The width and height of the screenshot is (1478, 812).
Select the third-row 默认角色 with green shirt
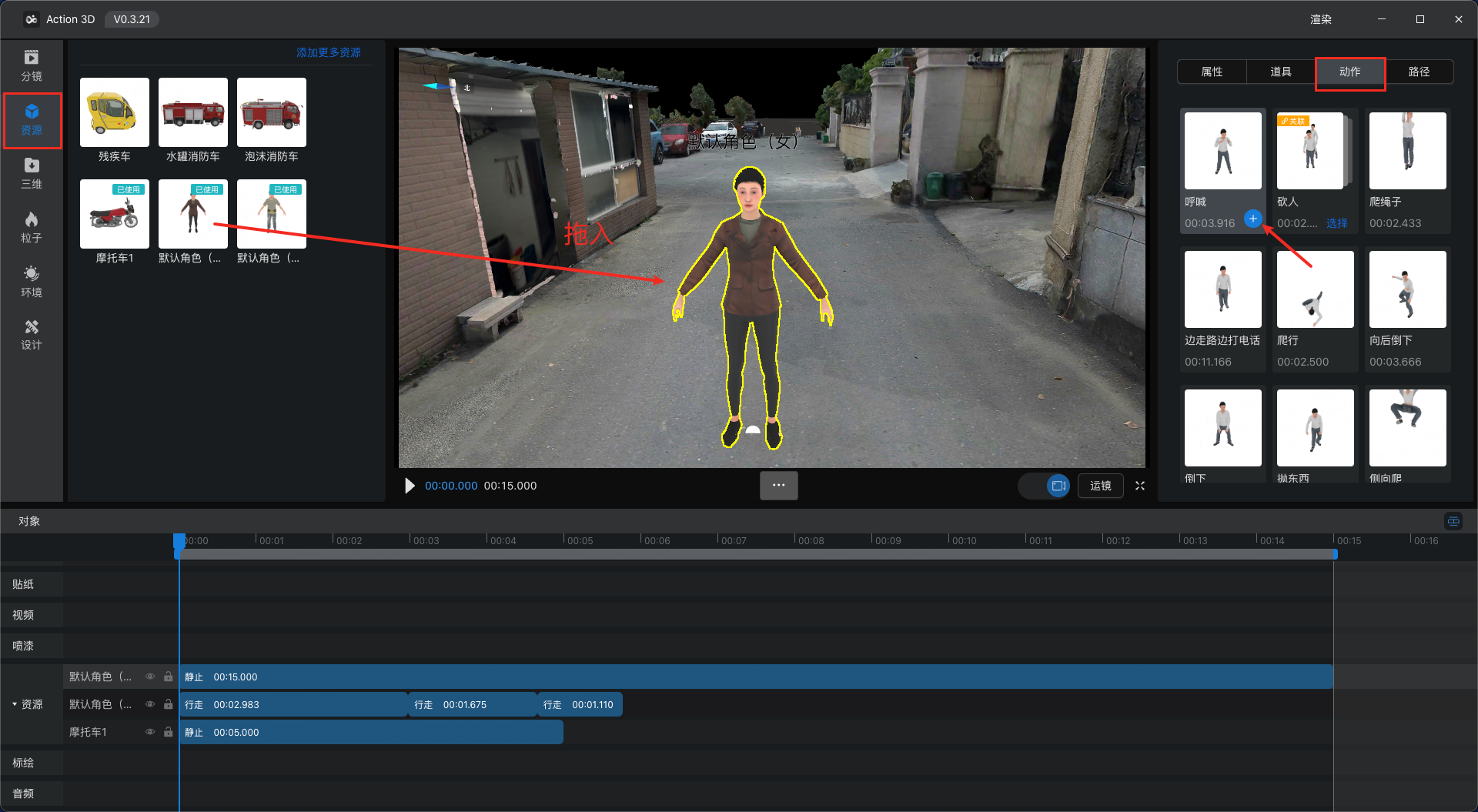point(272,214)
